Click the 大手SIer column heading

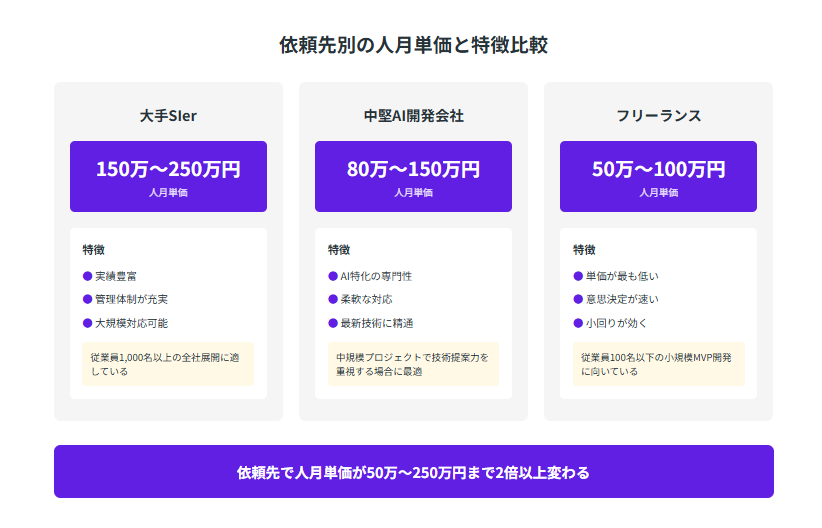coord(168,116)
